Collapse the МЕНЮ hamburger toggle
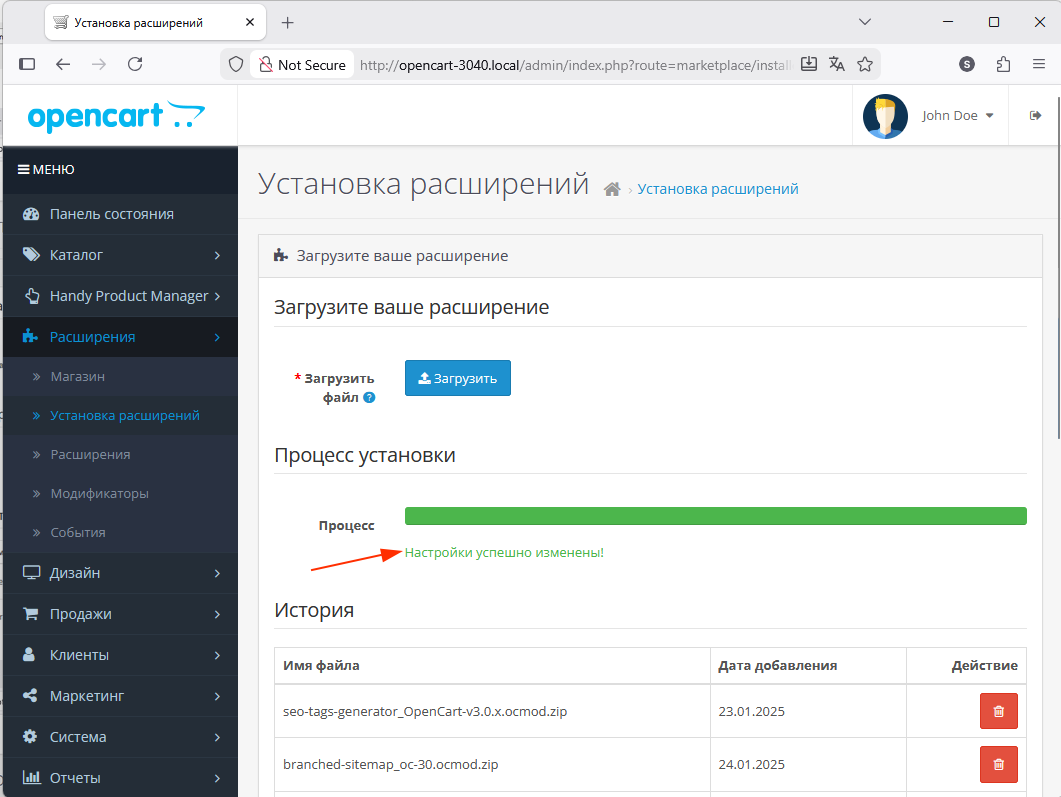 pos(46,169)
